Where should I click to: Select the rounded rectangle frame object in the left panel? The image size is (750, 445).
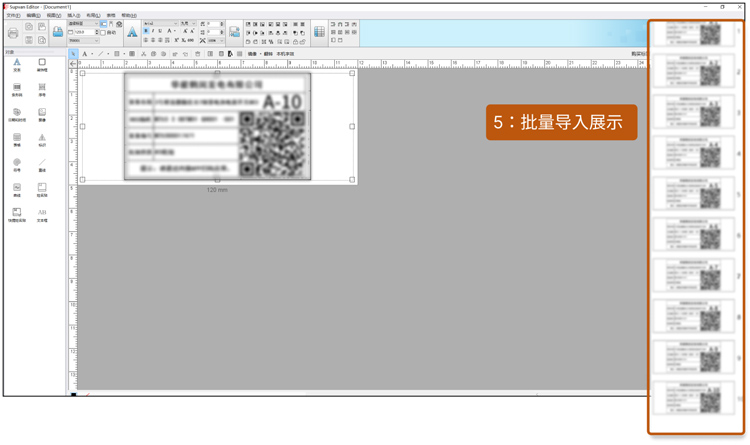(42, 65)
